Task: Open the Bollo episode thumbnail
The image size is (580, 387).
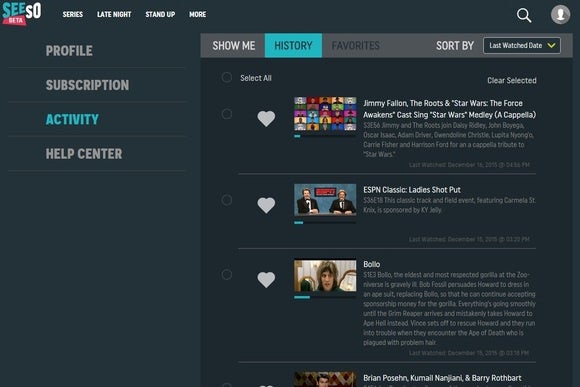Action: click(325, 275)
